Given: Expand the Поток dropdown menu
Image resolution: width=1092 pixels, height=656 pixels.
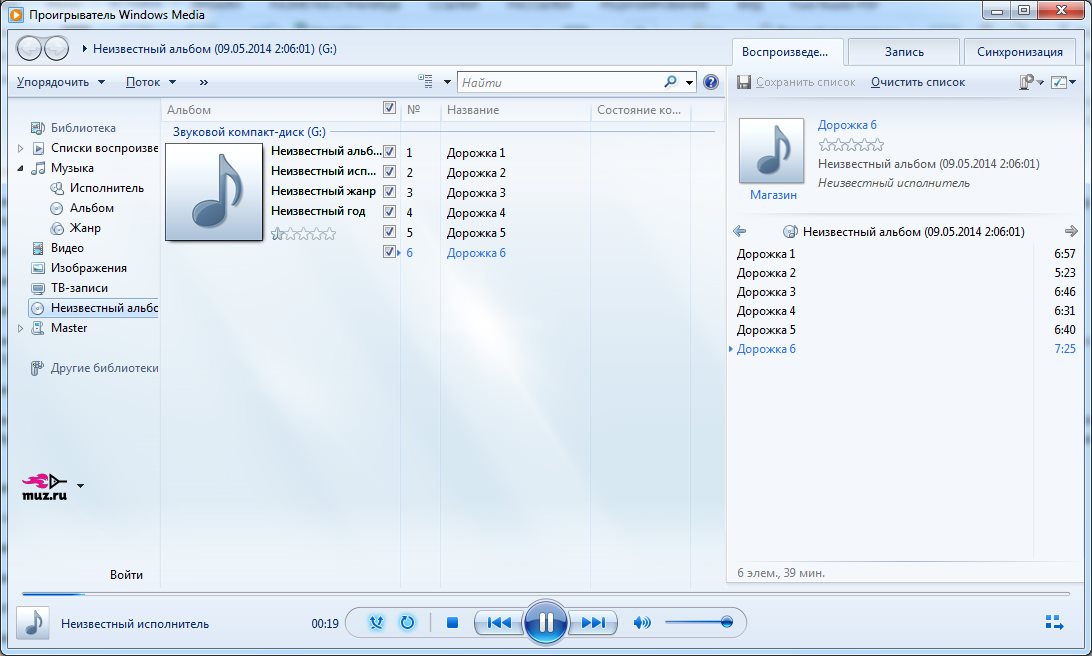Looking at the screenshot, I should coord(151,82).
